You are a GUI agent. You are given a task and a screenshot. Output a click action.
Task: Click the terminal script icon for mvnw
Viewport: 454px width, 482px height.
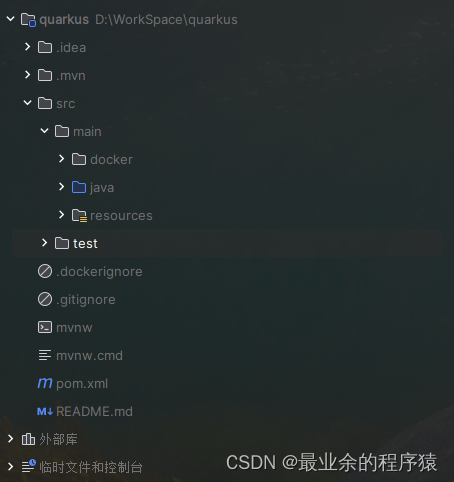[x=45, y=327]
